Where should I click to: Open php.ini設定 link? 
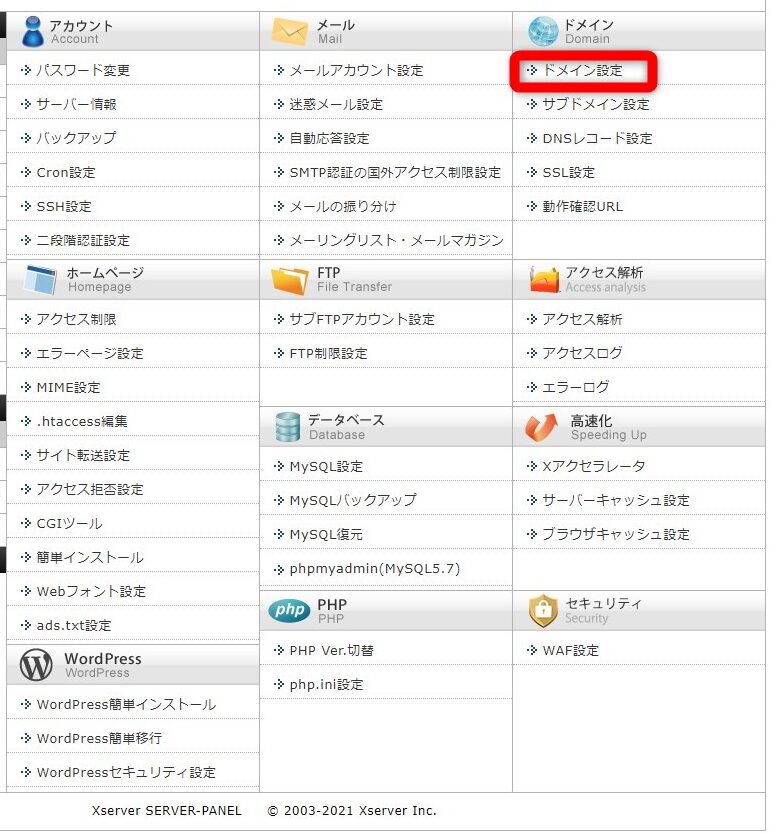(x=326, y=685)
